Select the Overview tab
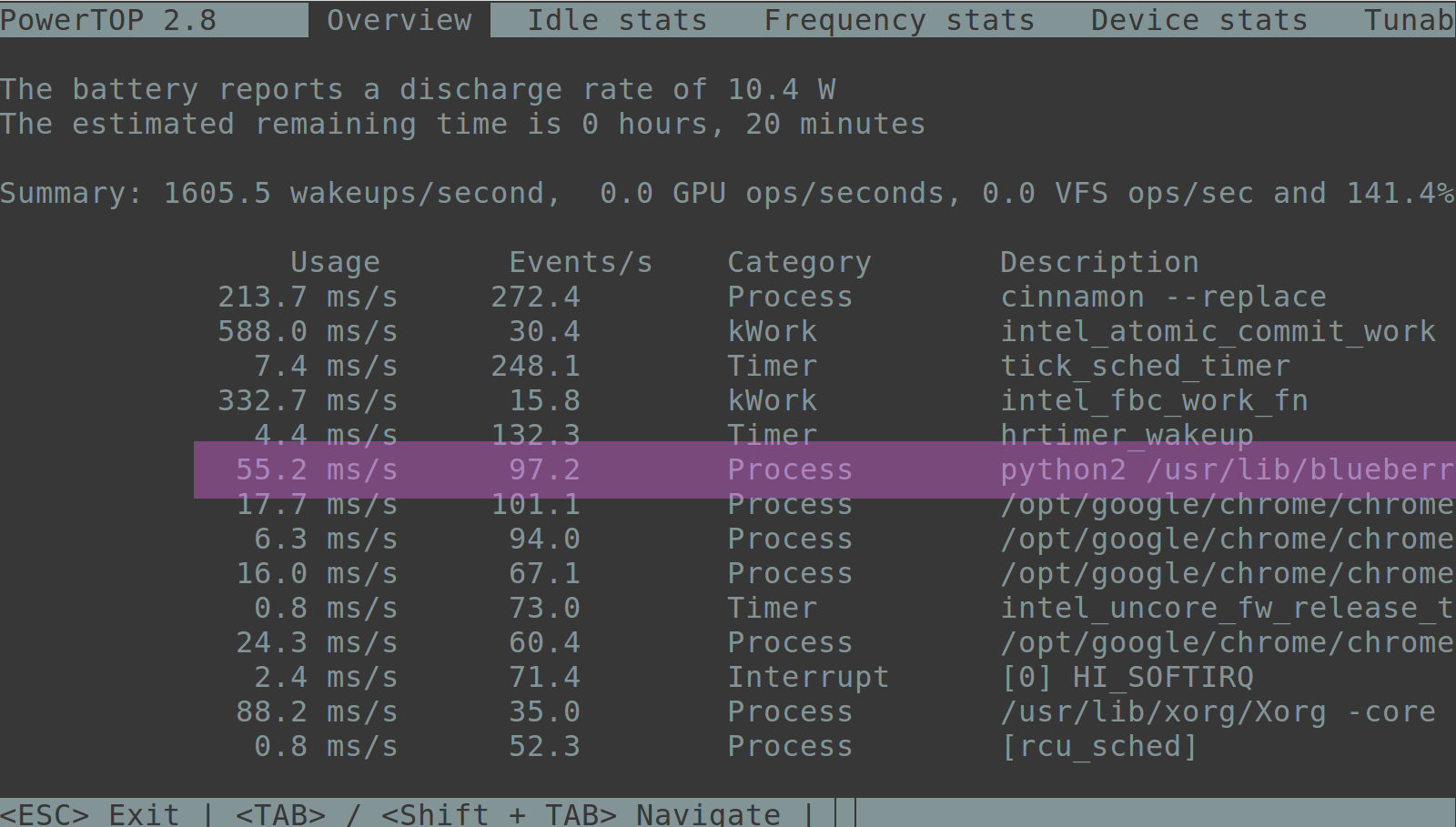 tap(399, 19)
